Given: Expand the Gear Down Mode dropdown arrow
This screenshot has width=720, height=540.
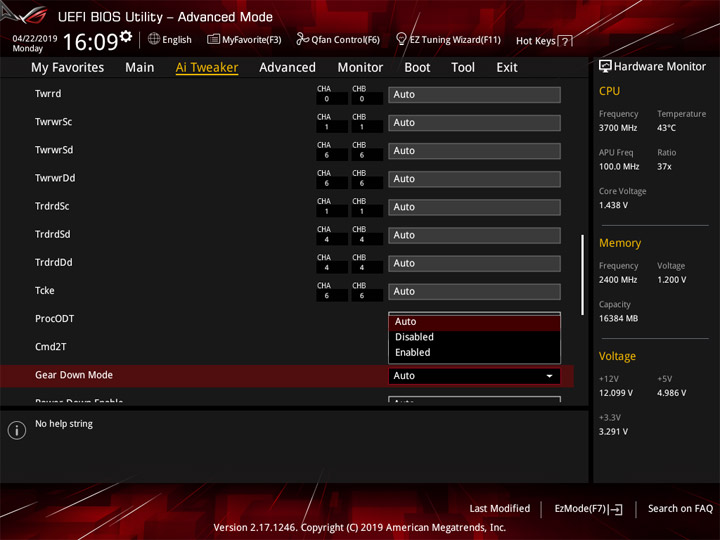Looking at the screenshot, I should point(549,376).
